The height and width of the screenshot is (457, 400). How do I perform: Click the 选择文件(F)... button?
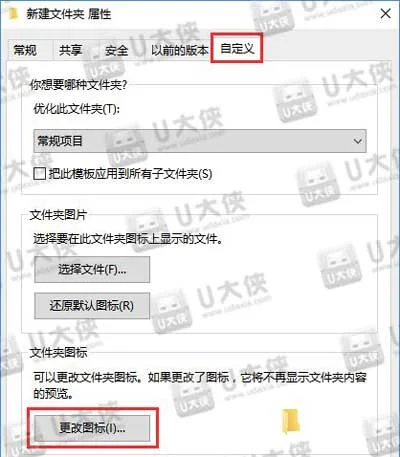click(x=92, y=269)
